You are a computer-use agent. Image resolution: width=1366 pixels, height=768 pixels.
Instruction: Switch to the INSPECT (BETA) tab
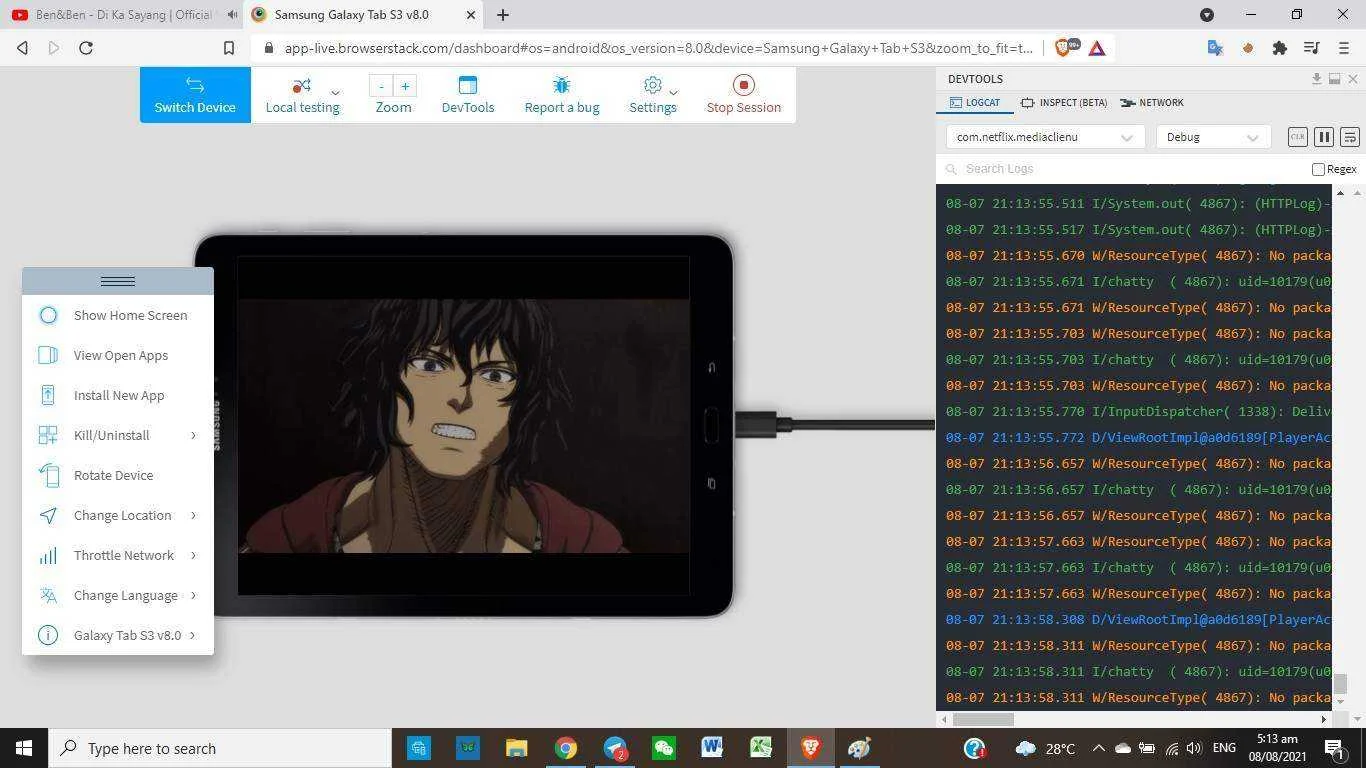click(1064, 102)
